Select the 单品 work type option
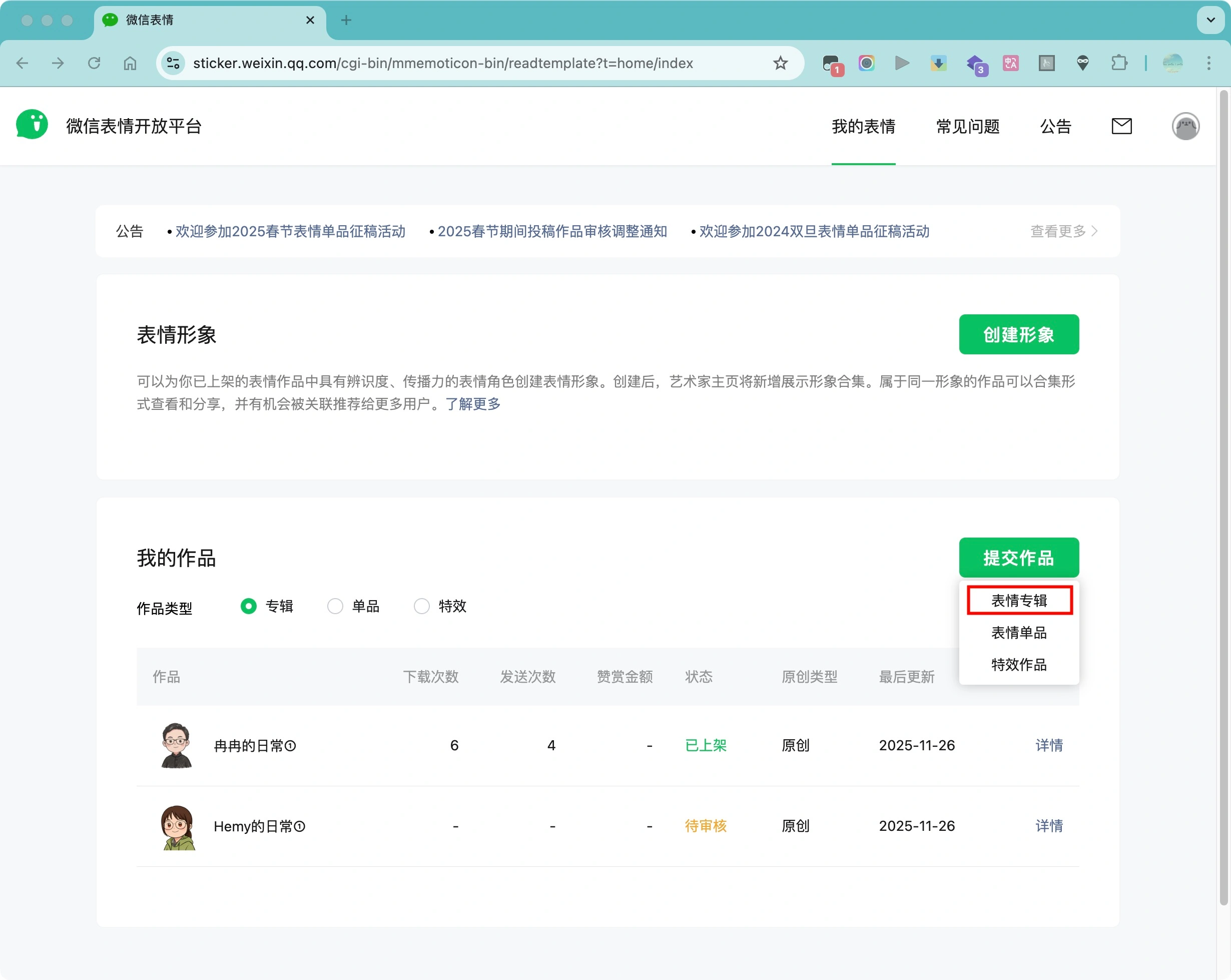This screenshot has height=980, width=1231. point(335,606)
